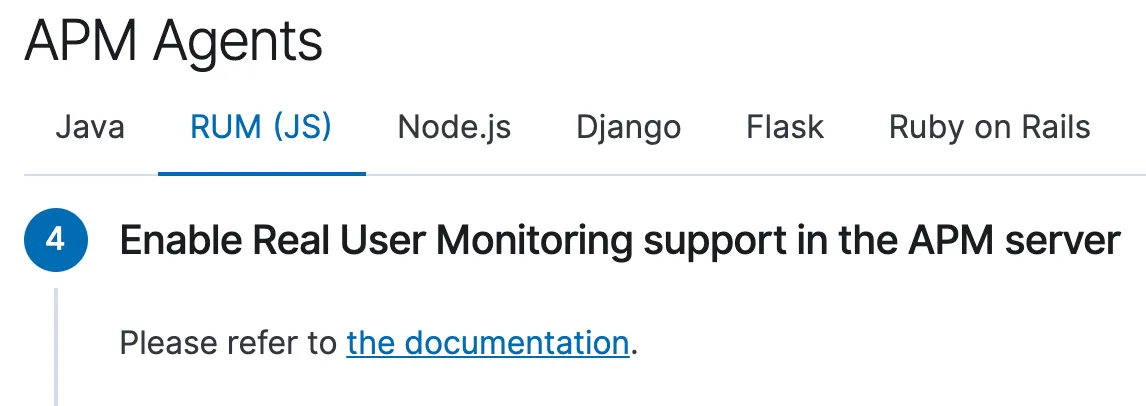
Task: Open the Node.js agent tab
Action: (x=454, y=128)
